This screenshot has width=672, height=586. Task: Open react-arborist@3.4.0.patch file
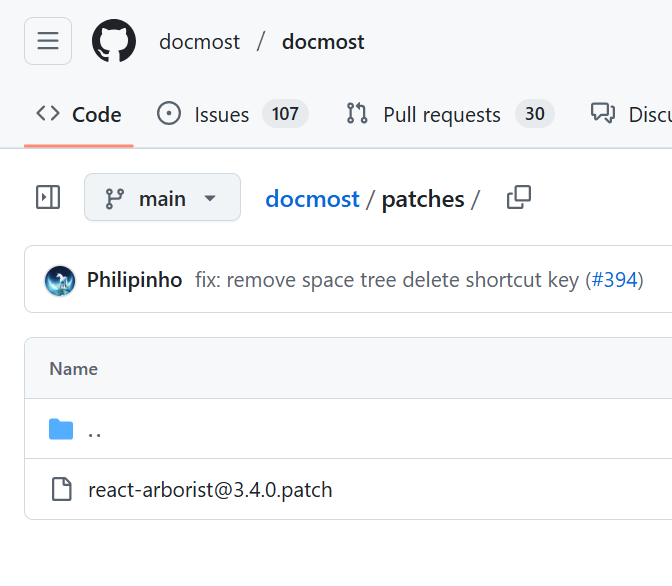(x=210, y=490)
